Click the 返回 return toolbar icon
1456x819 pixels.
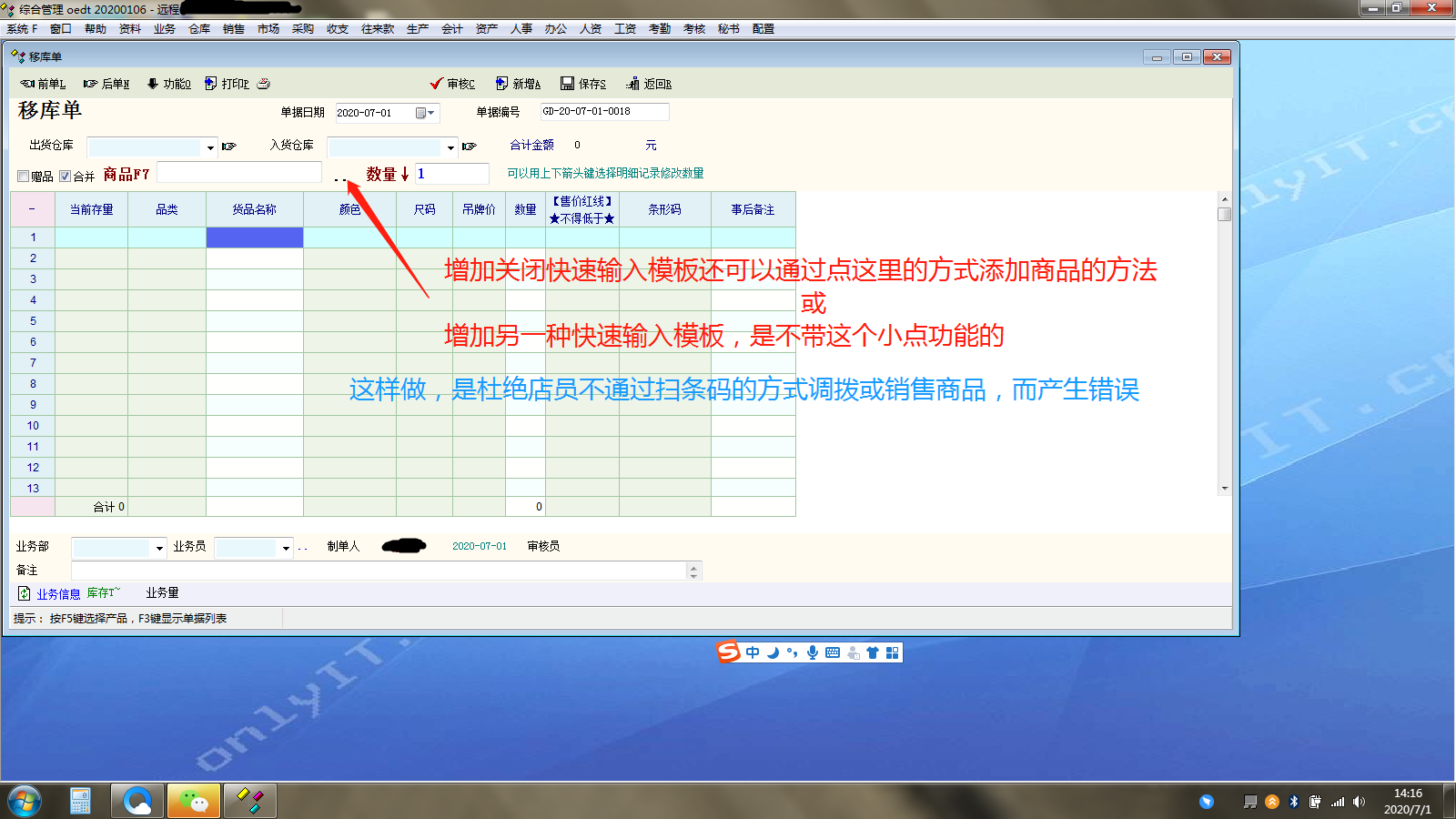[x=633, y=84]
